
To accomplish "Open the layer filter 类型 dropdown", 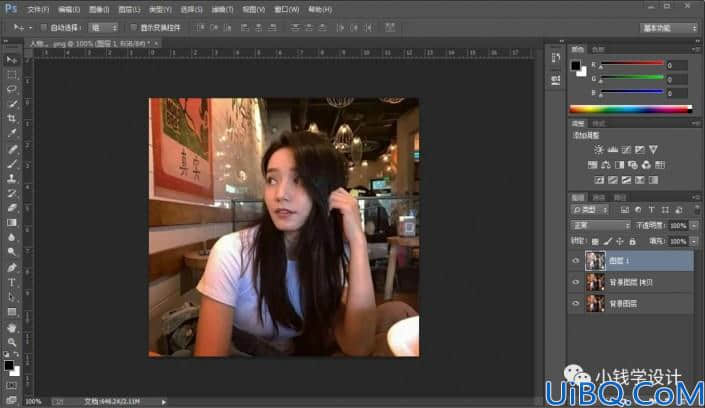I will pyautogui.click(x=590, y=210).
